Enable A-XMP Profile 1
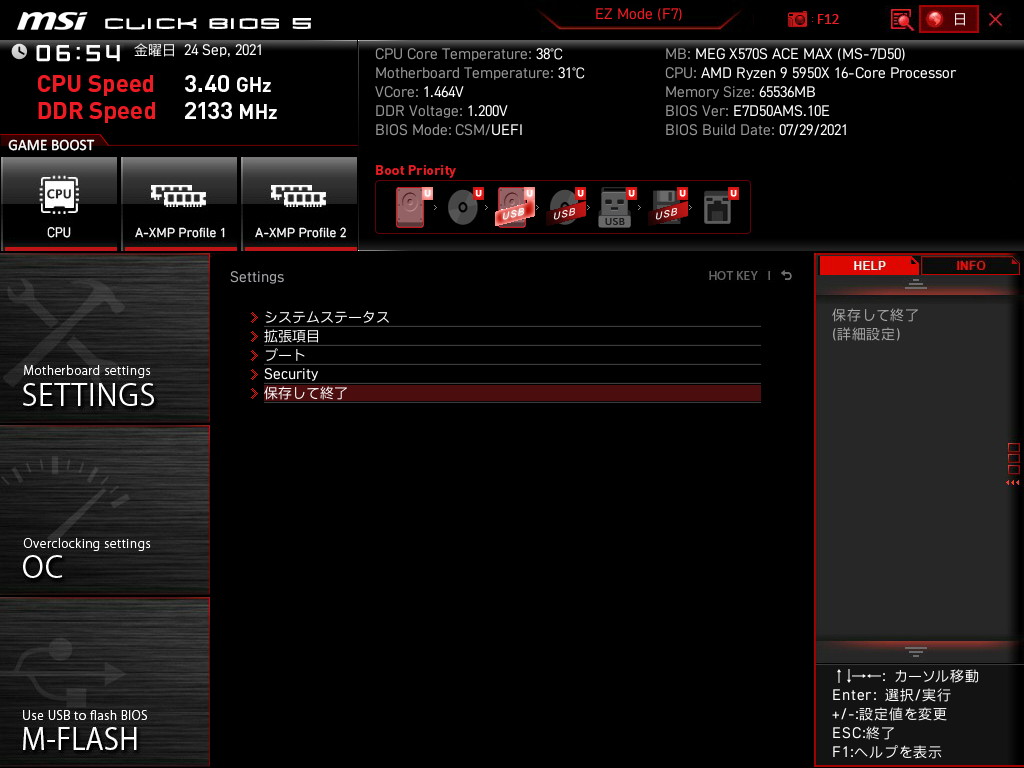 tap(180, 203)
